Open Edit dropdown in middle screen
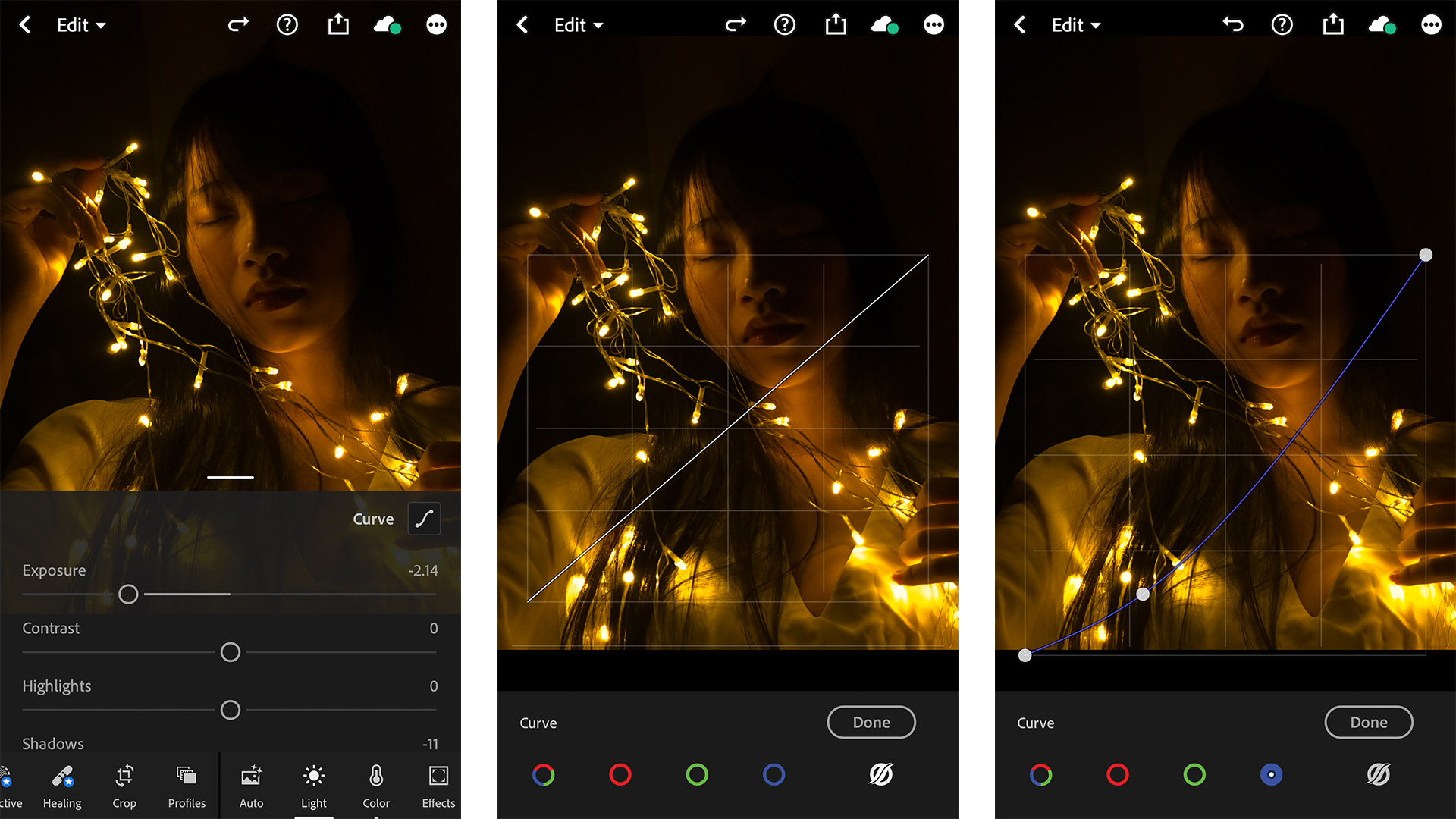 (x=579, y=25)
